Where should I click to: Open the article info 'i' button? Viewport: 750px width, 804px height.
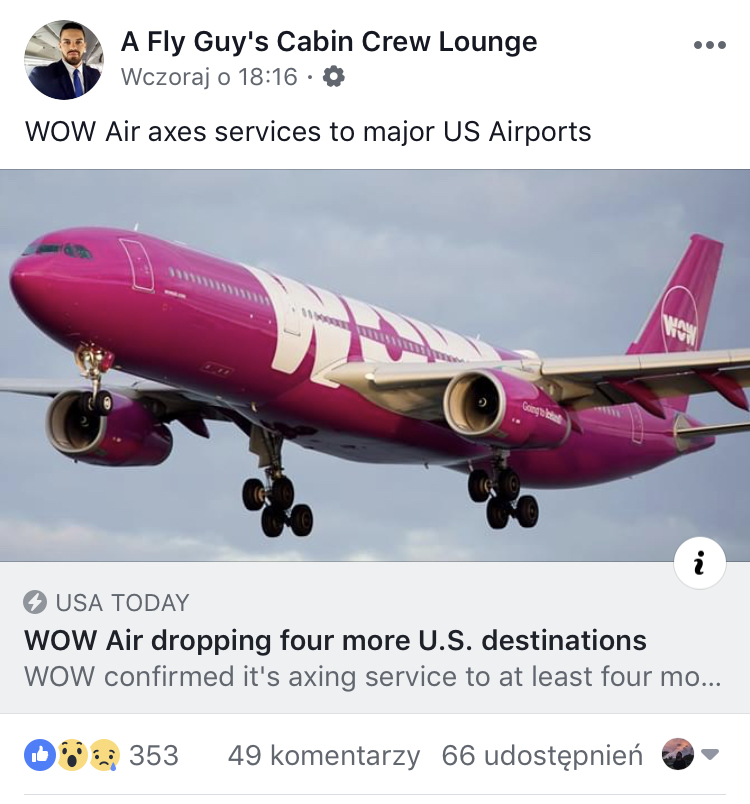[x=699, y=562]
